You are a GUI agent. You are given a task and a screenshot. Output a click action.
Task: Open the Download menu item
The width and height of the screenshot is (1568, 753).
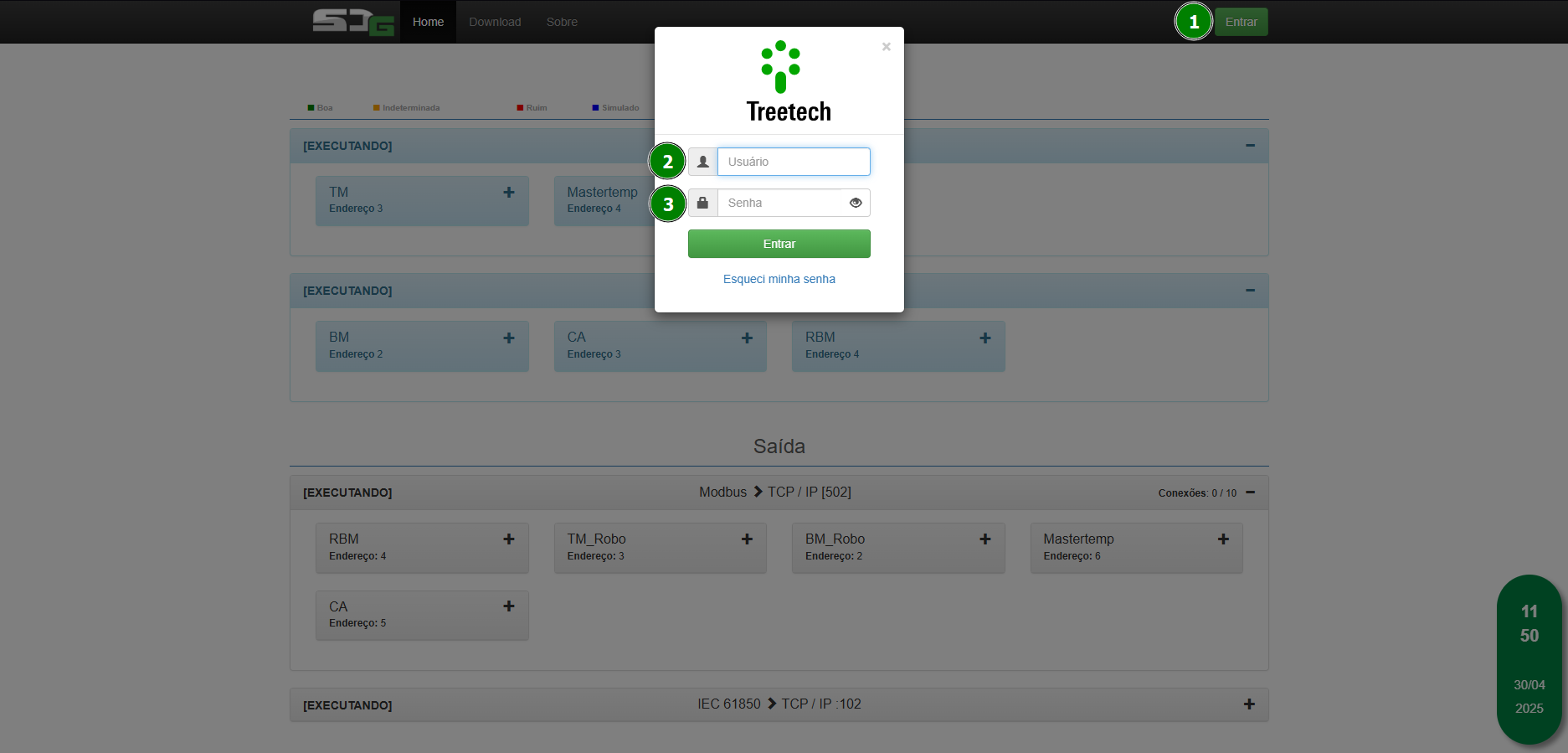(x=495, y=22)
